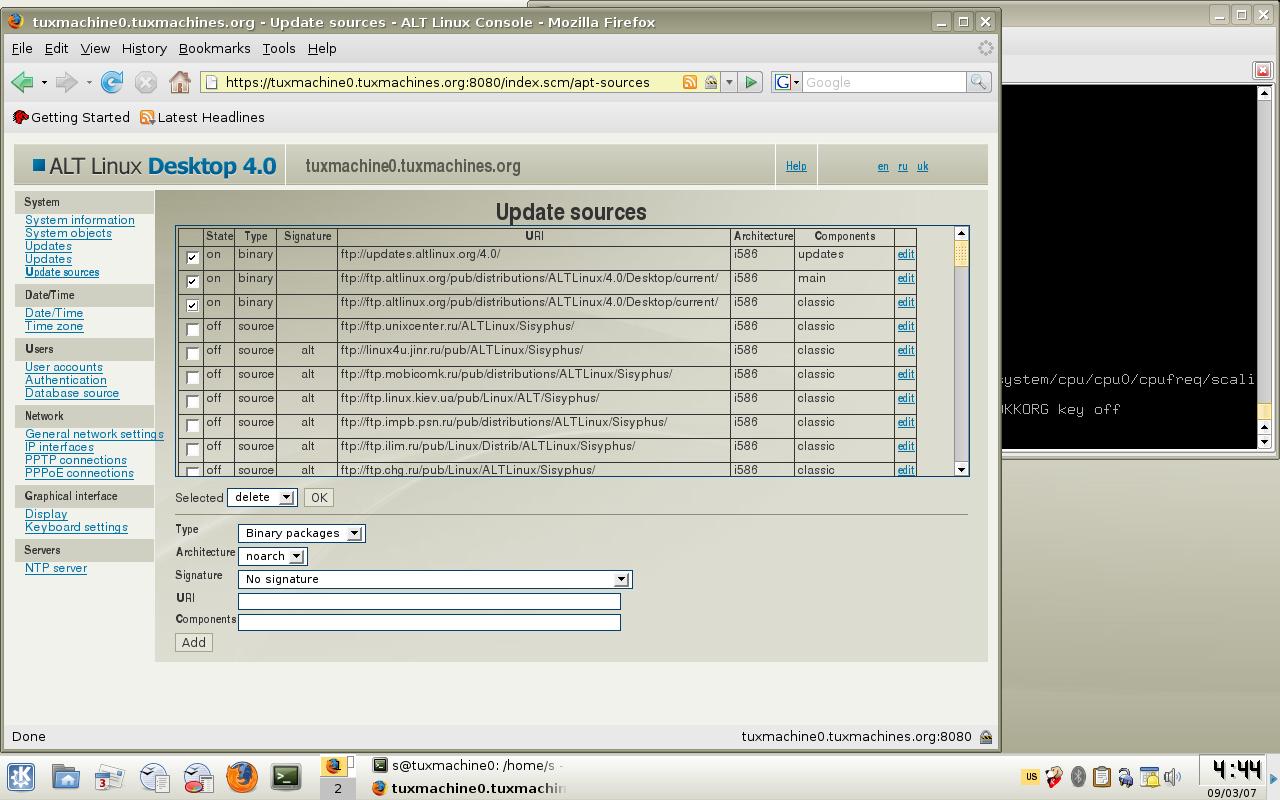Click the volume speaker tray icon

point(1173,777)
